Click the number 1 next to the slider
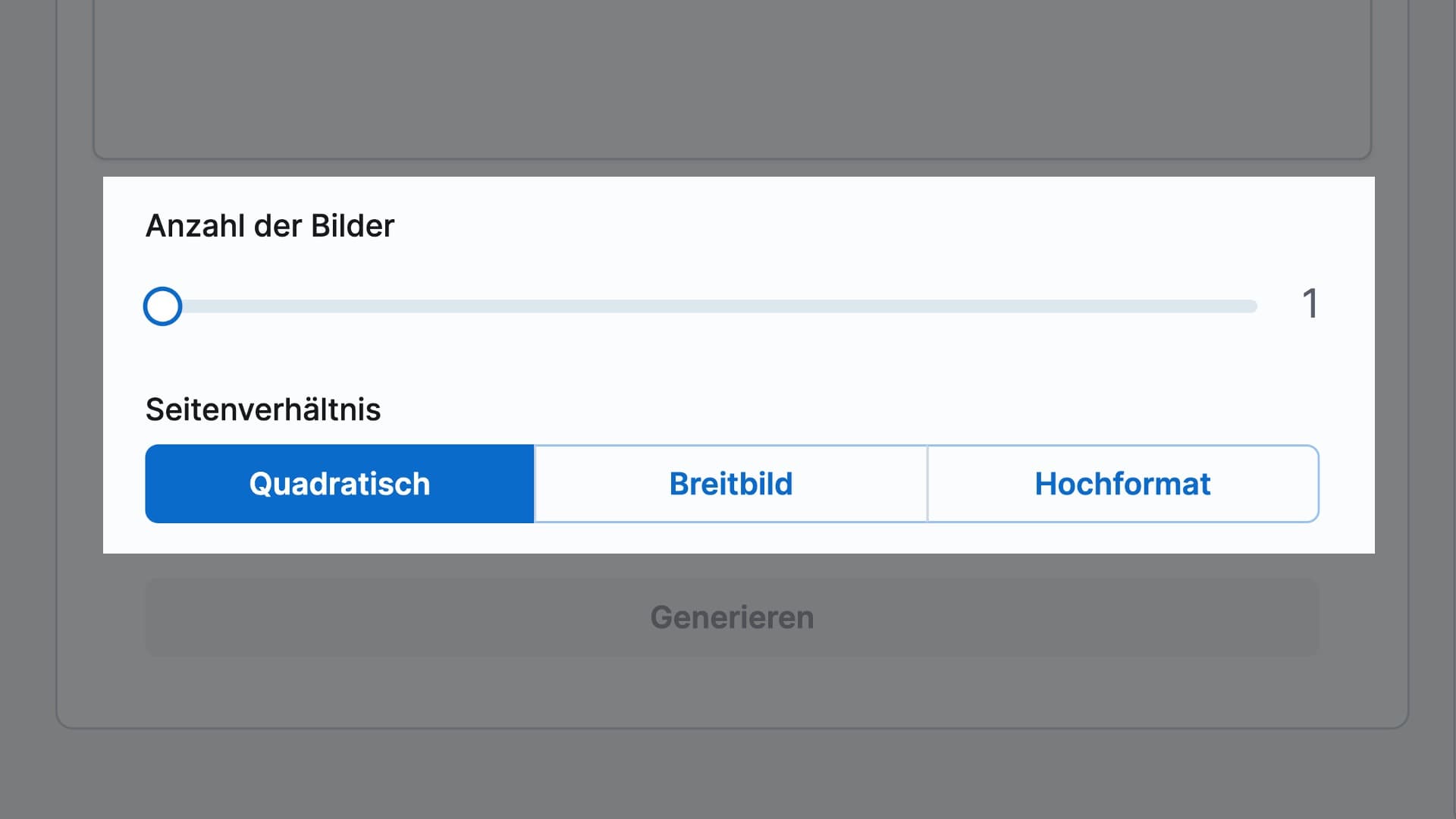 pos(1310,304)
